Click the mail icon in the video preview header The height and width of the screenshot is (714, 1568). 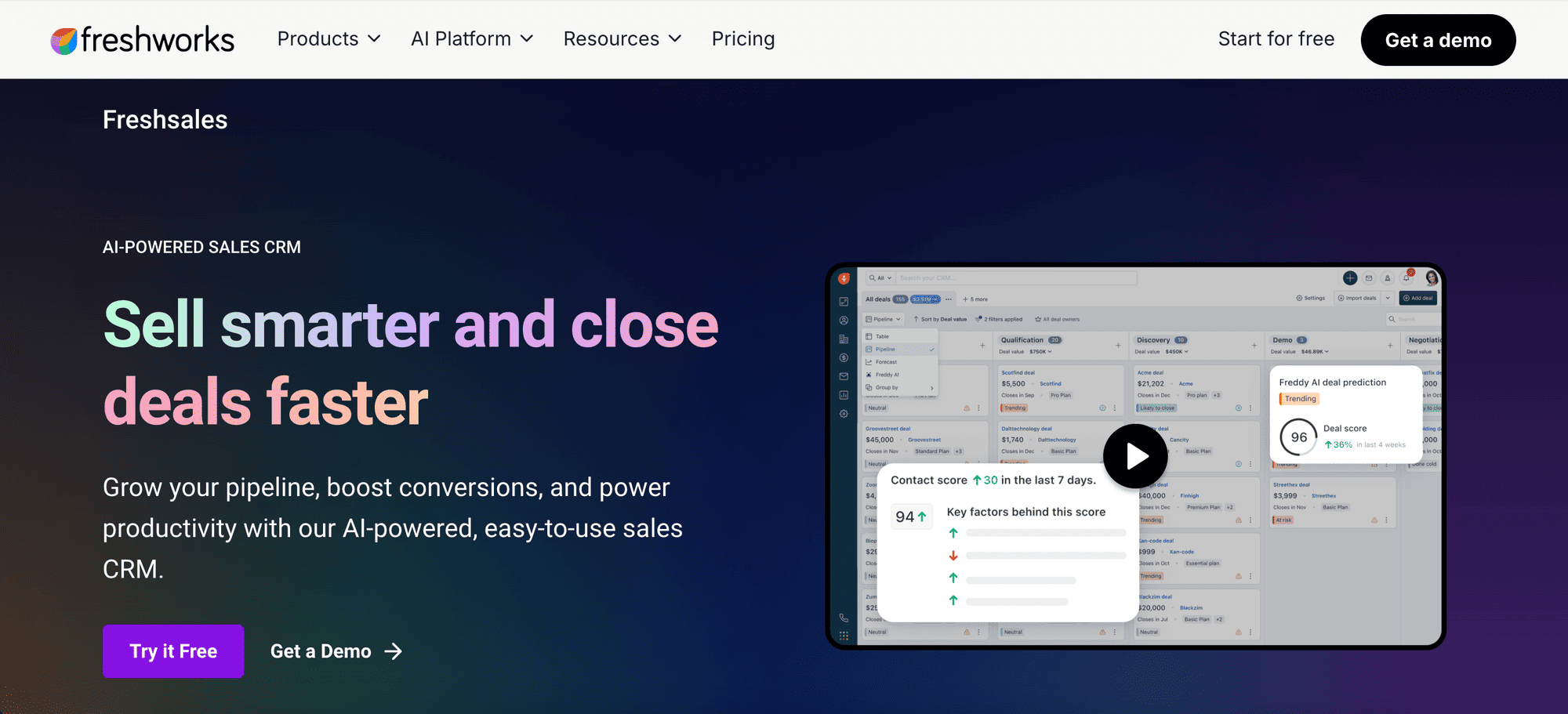point(1369,277)
